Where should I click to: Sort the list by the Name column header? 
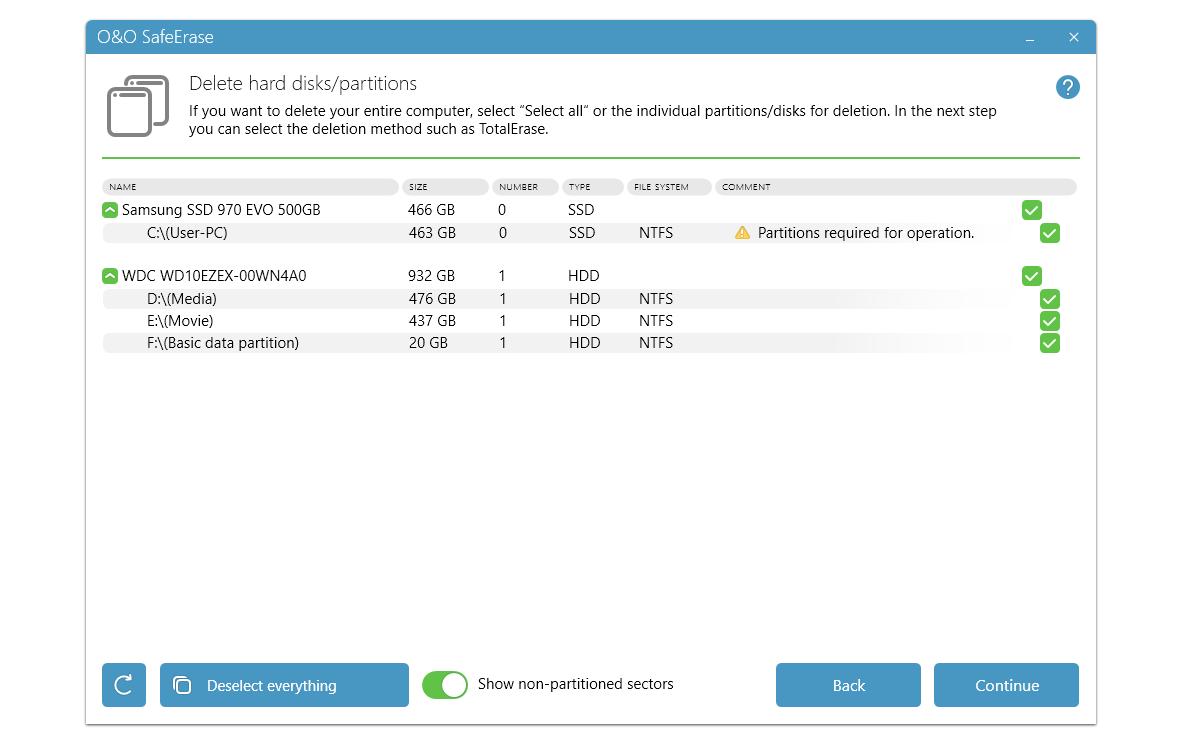250,187
